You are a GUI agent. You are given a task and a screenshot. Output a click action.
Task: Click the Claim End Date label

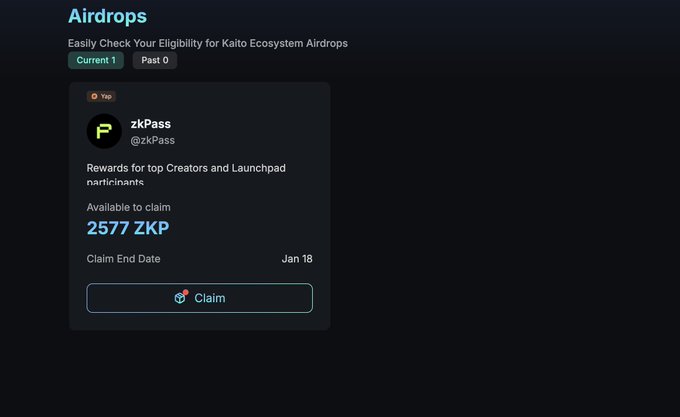pyautogui.click(x=123, y=259)
